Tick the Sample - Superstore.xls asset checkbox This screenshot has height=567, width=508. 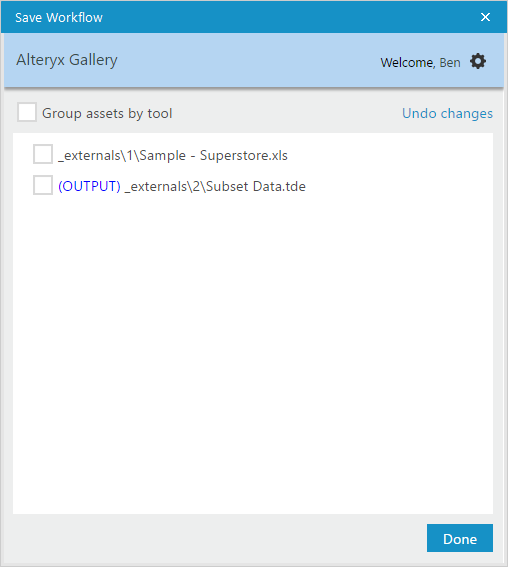[43, 154]
